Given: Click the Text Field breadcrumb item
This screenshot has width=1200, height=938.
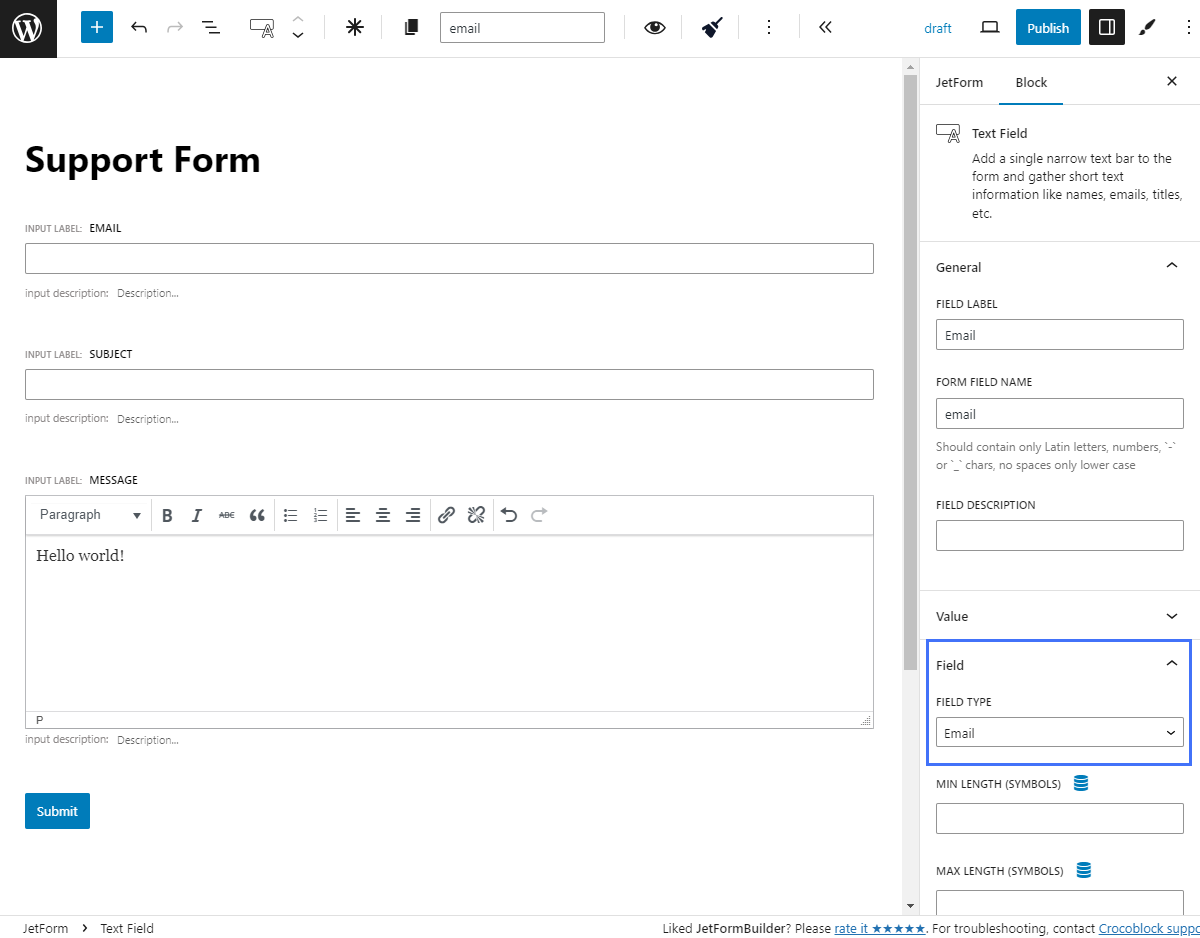Looking at the screenshot, I should coord(127,928).
